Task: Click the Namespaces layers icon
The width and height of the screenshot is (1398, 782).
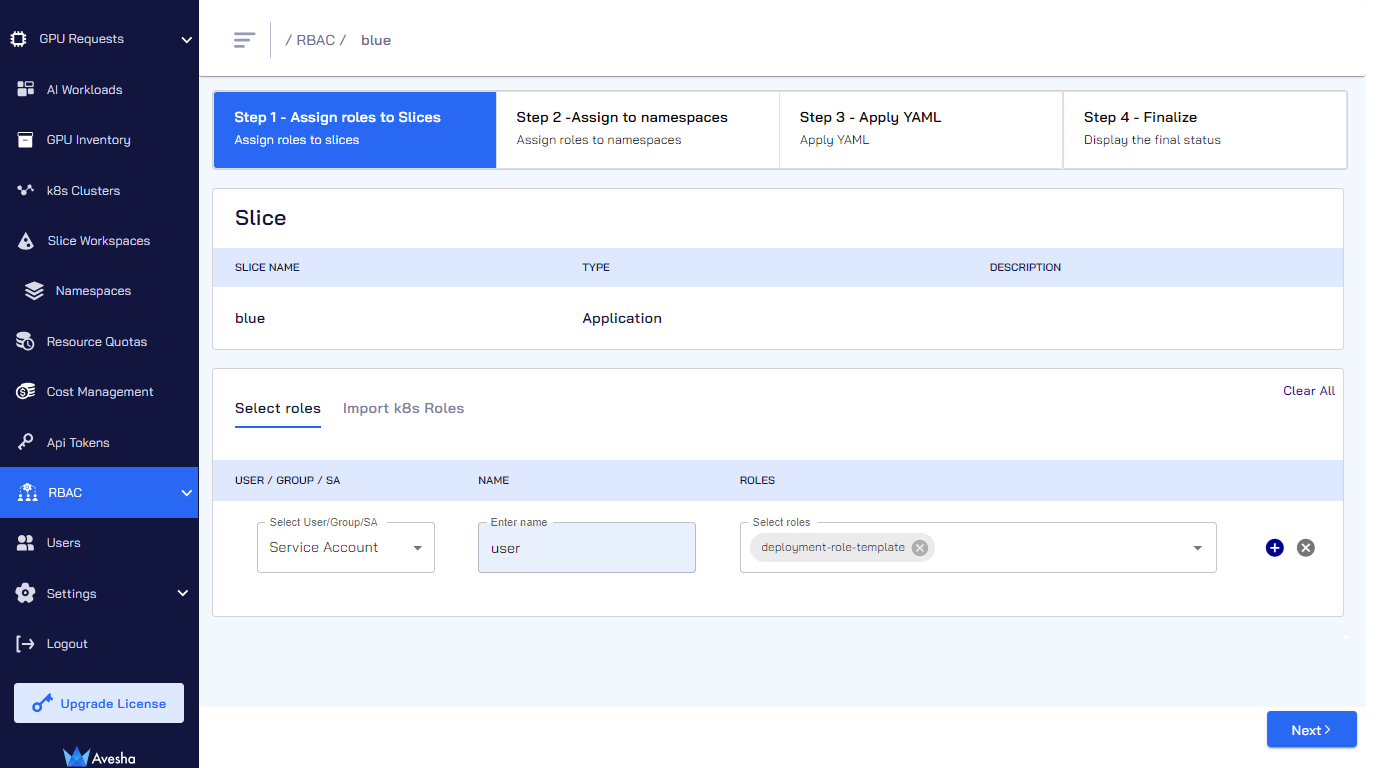Action: coord(35,291)
